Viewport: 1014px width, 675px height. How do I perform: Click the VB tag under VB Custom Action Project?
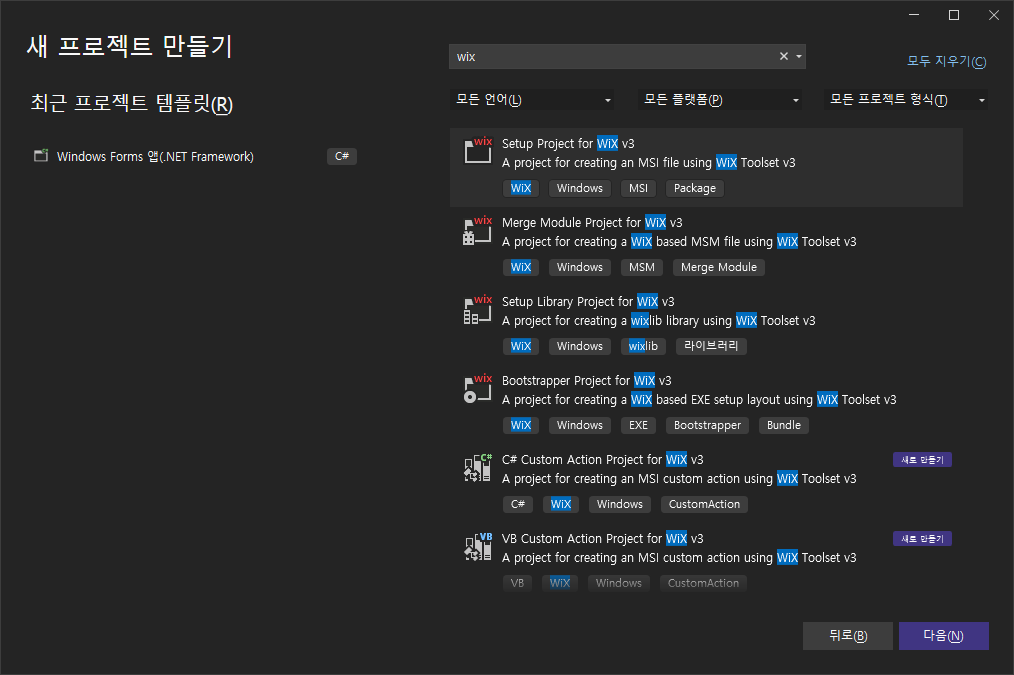click(x=517, y=583)
